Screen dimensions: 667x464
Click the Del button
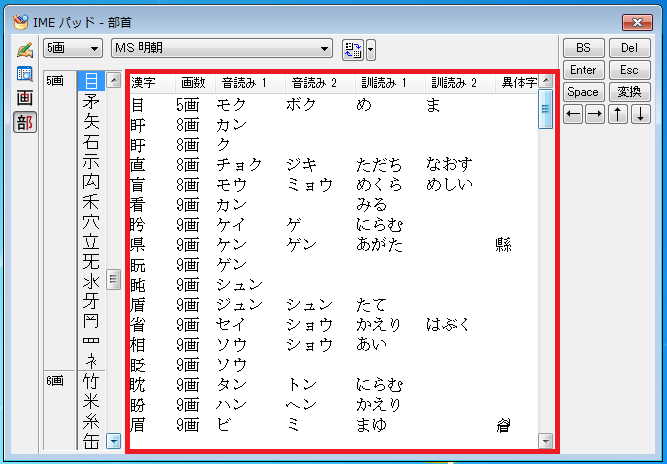630,48
